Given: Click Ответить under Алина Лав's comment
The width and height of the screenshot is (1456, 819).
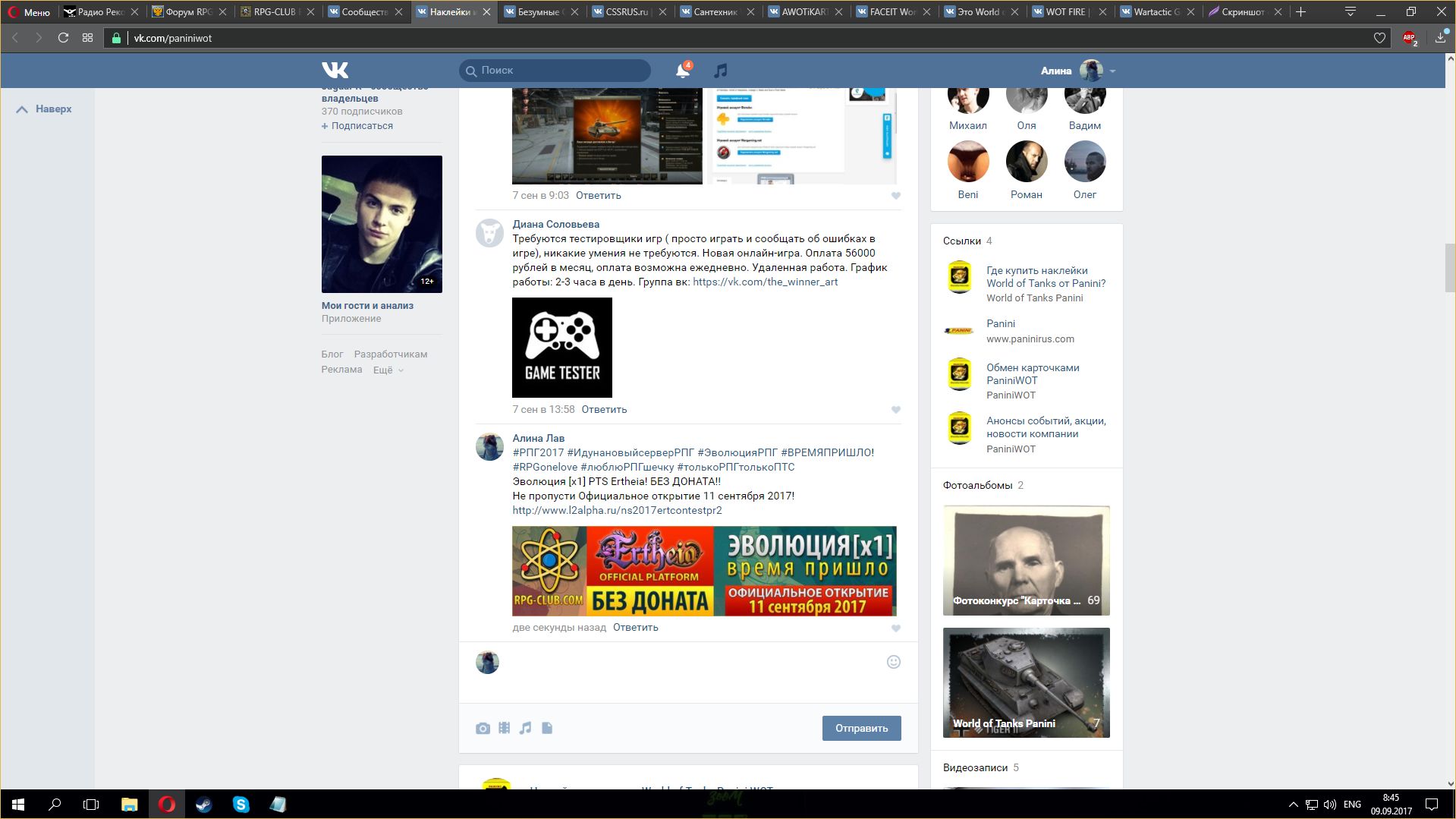Looking at the screenshot, I should (635, 628).
